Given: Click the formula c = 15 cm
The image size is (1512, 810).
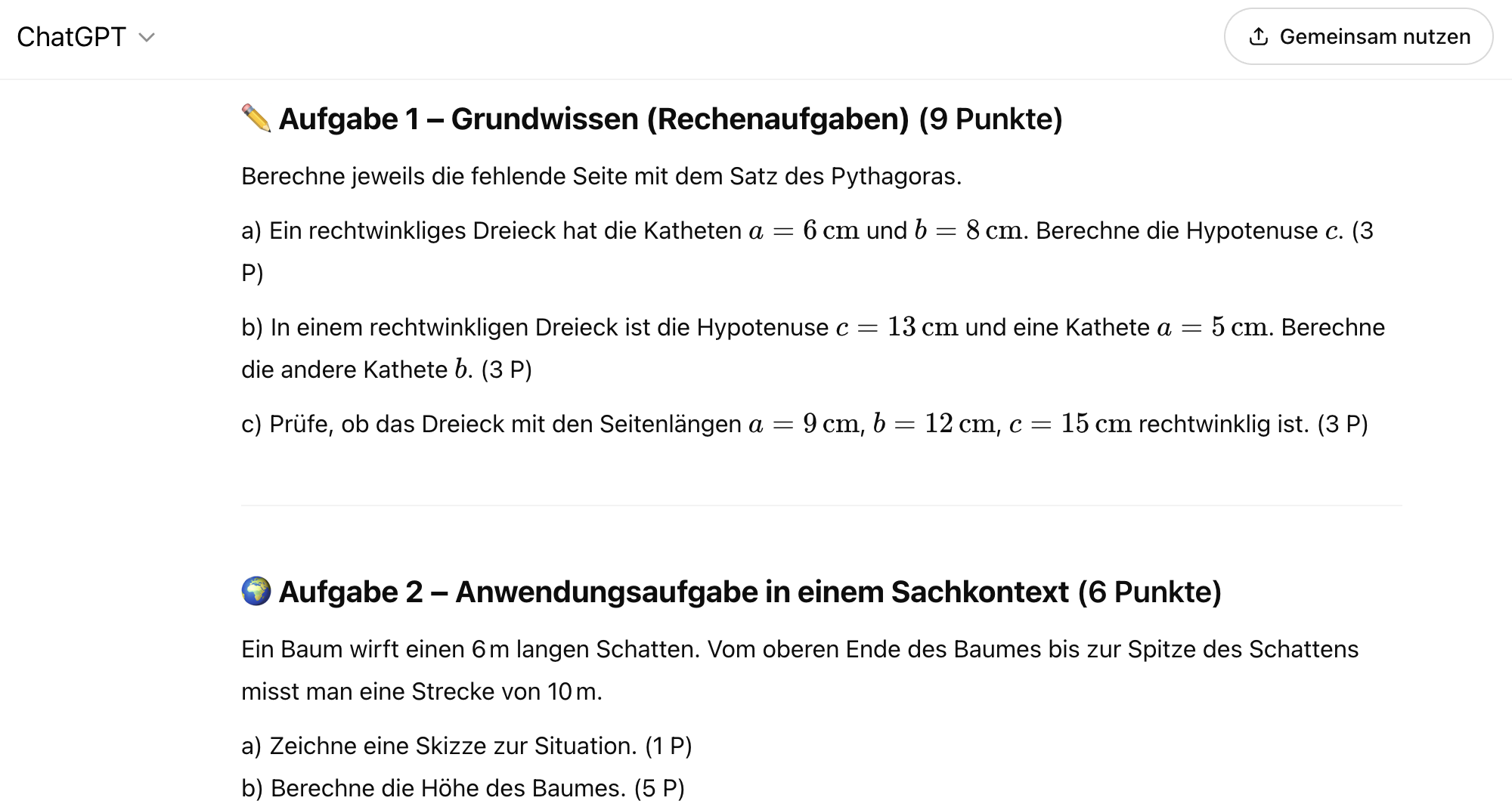Looking at the screenshot, I should pos(1070,424).
